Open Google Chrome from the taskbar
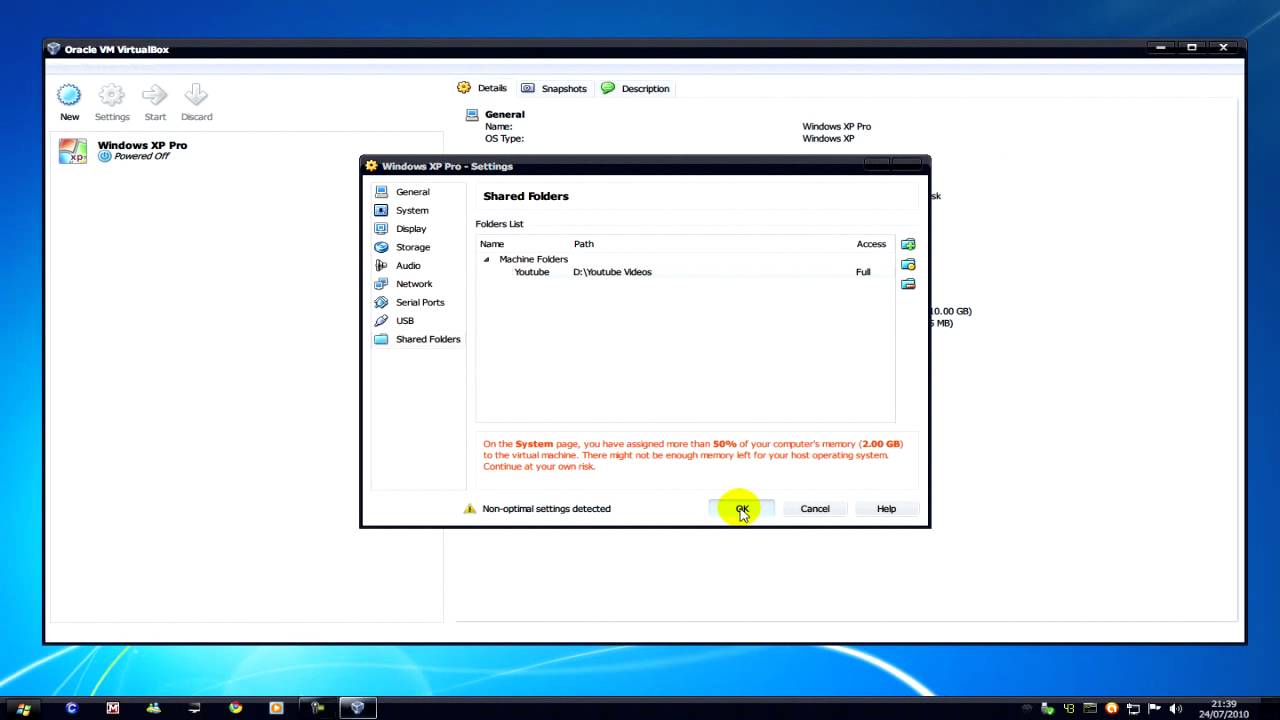This screenshot has width=1280, height=720. pos(235,708)
